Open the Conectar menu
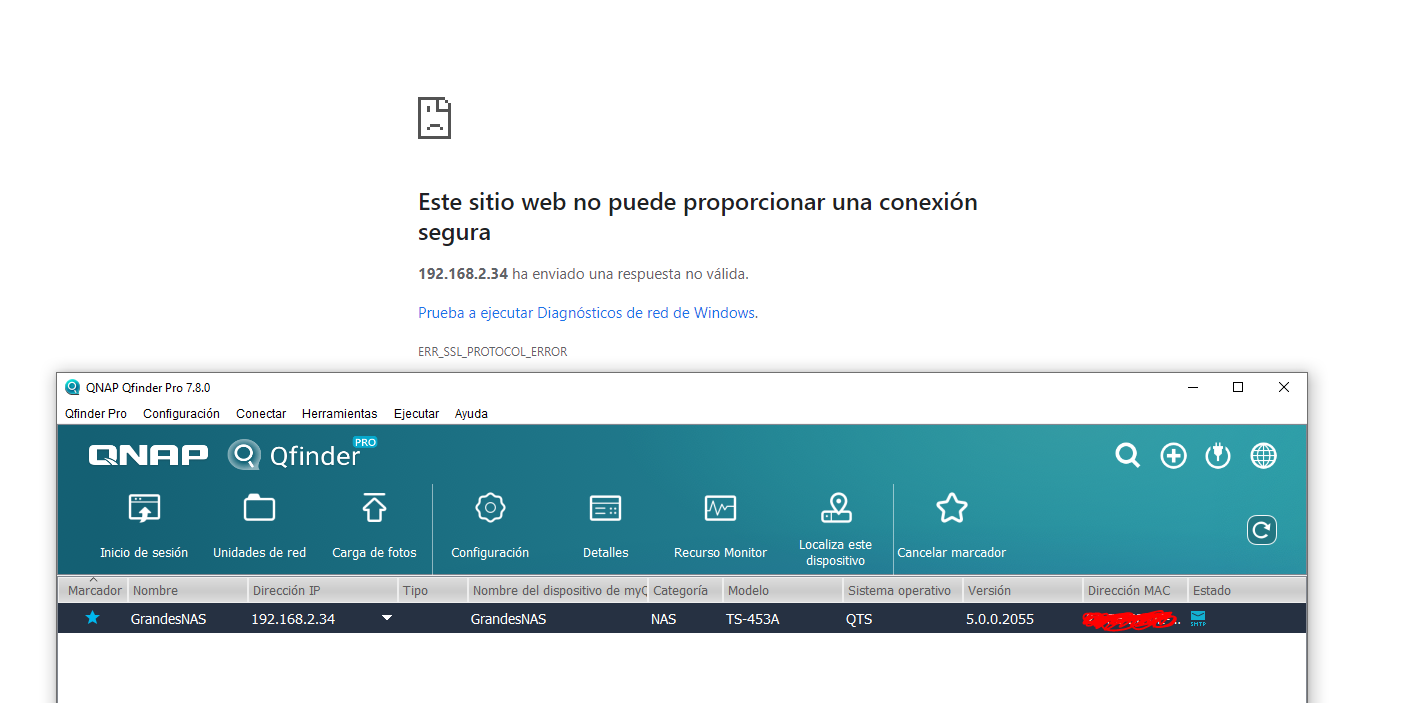 [261, 414]
